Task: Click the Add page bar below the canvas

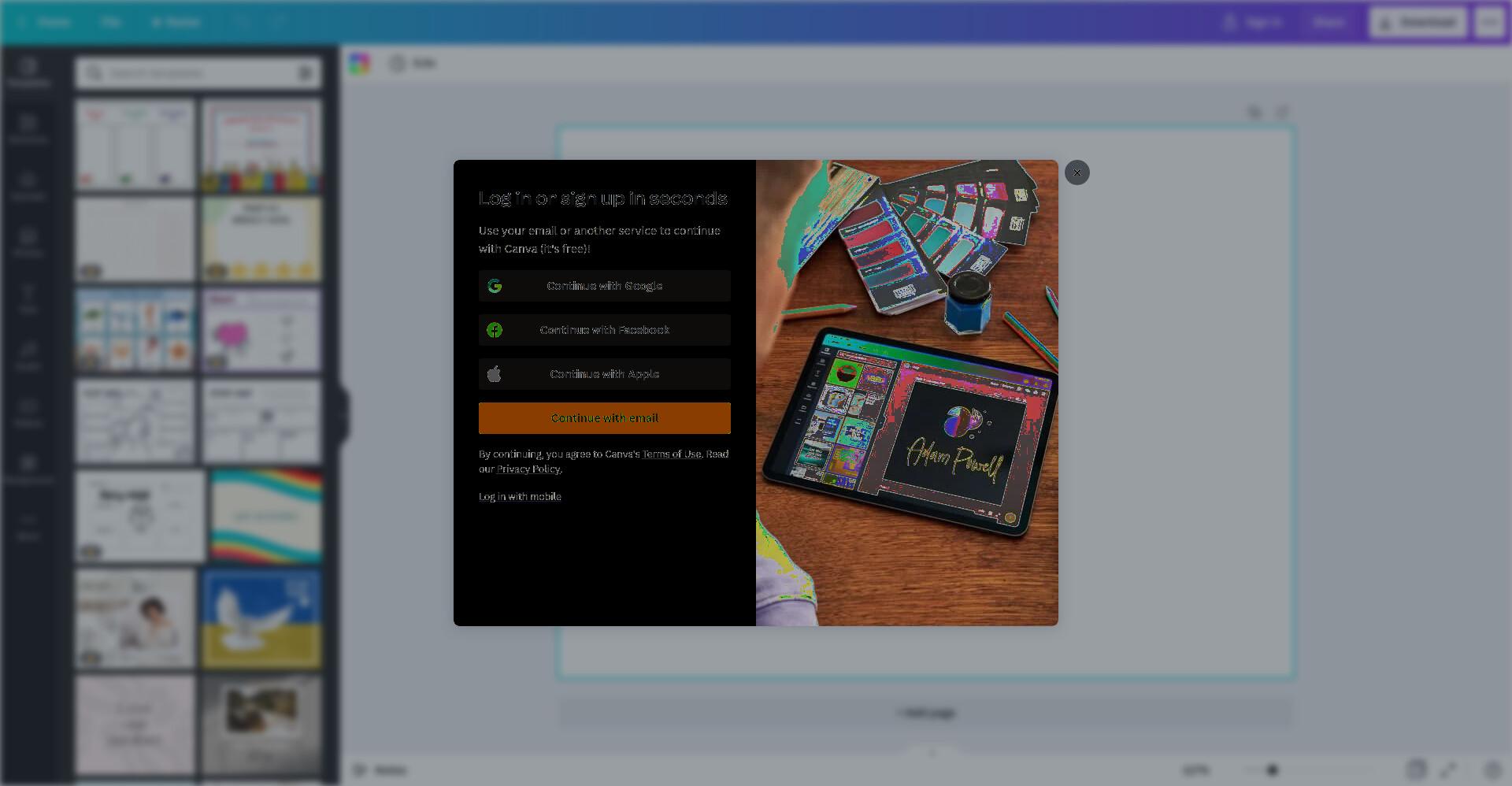Action: point(925,714)
